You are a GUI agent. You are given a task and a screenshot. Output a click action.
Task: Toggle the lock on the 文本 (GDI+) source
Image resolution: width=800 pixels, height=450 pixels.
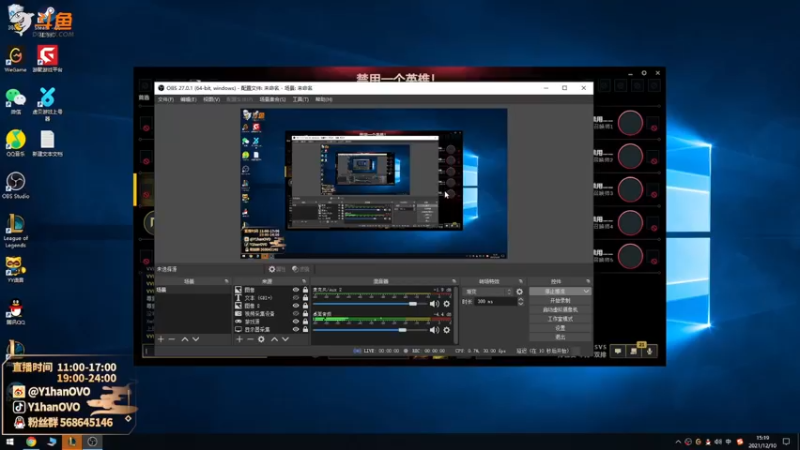pyautogui.click(x=305, y=297)
